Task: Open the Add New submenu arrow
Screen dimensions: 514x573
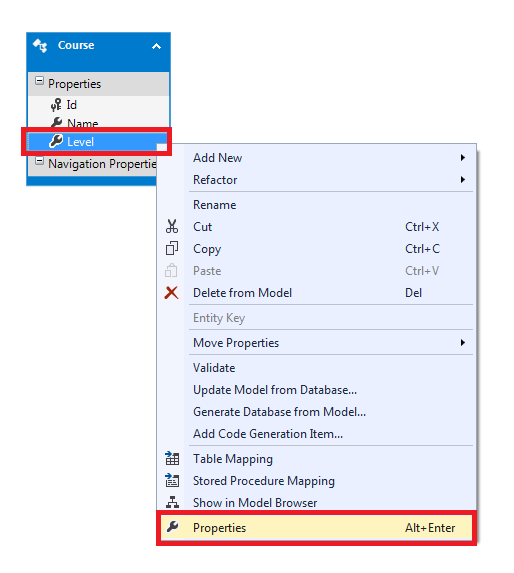Action: click(x=463, y=158)
